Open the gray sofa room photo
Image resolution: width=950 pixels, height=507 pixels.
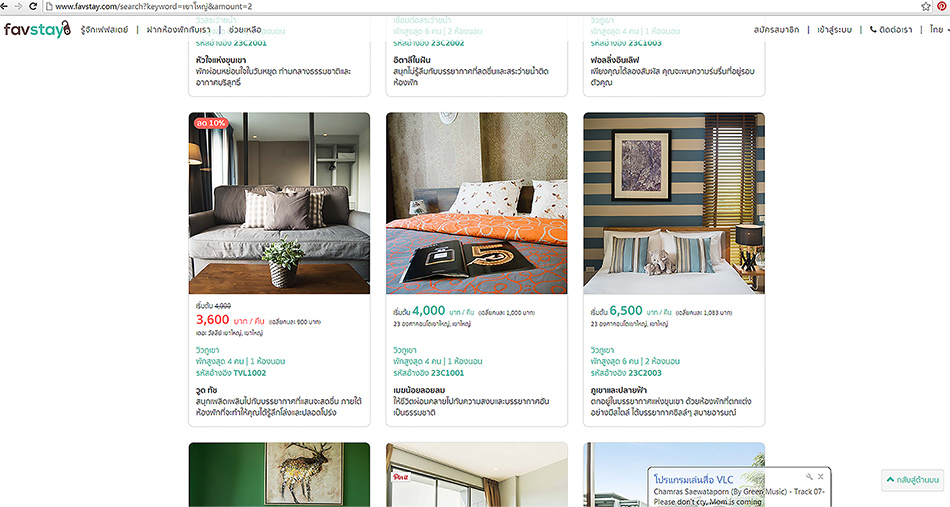279,203
